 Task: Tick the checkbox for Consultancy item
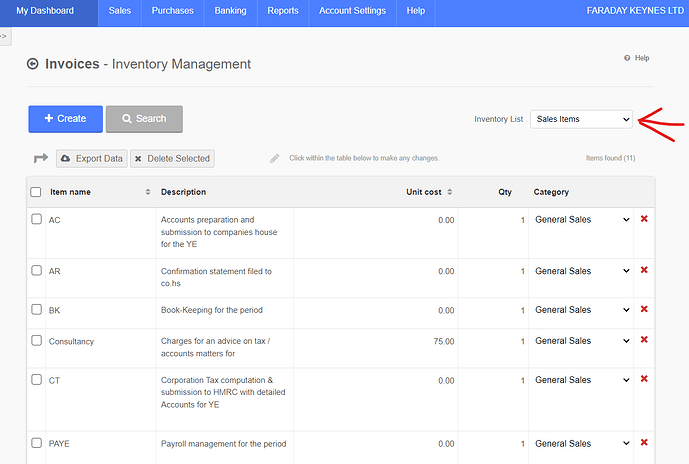[x=36, y=341]
